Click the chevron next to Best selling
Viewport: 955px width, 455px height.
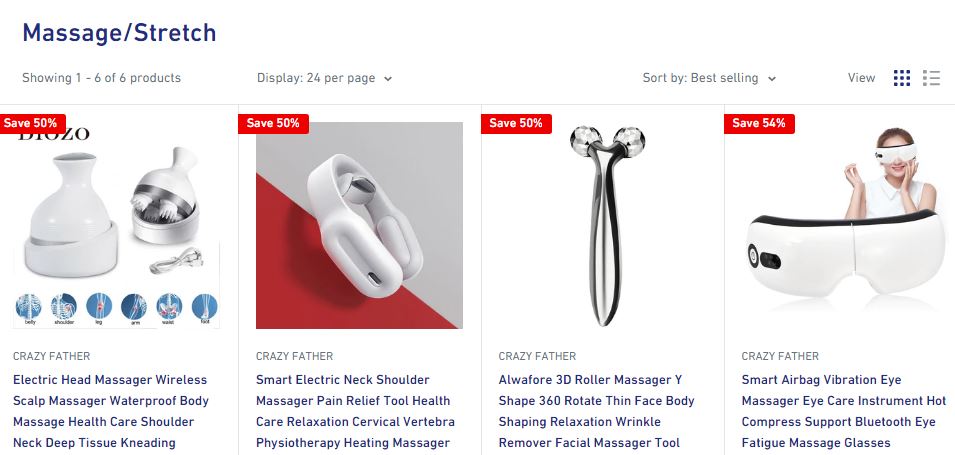[x=772, y=79]
